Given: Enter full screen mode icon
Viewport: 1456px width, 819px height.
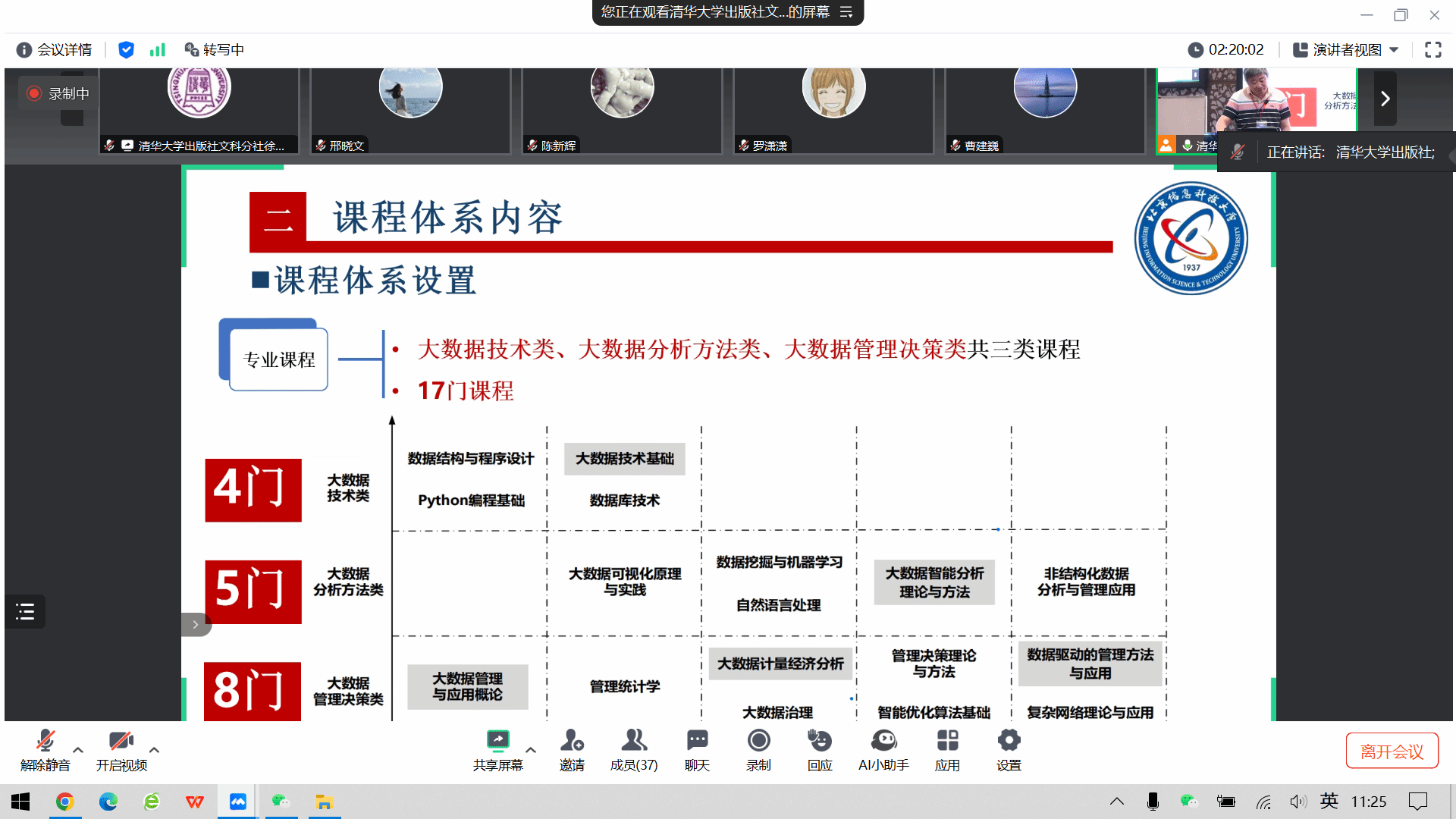Looking at the screenshot, I should (1432, 50).
